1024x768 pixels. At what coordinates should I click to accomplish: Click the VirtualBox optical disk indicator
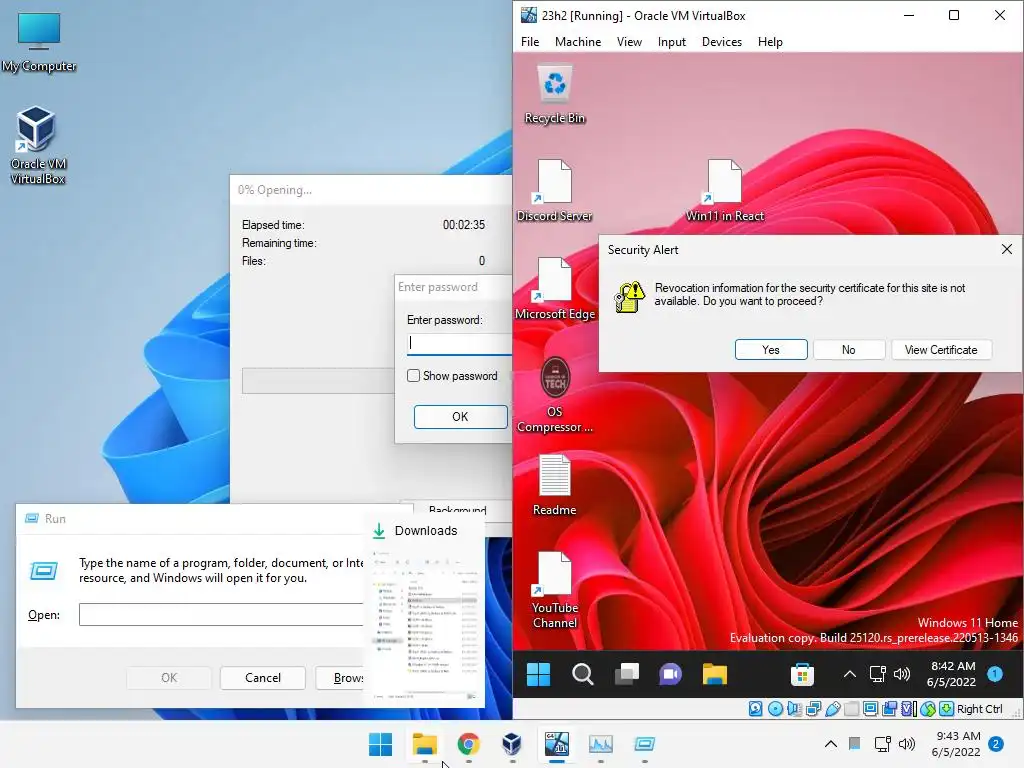(x=775, y=709)
